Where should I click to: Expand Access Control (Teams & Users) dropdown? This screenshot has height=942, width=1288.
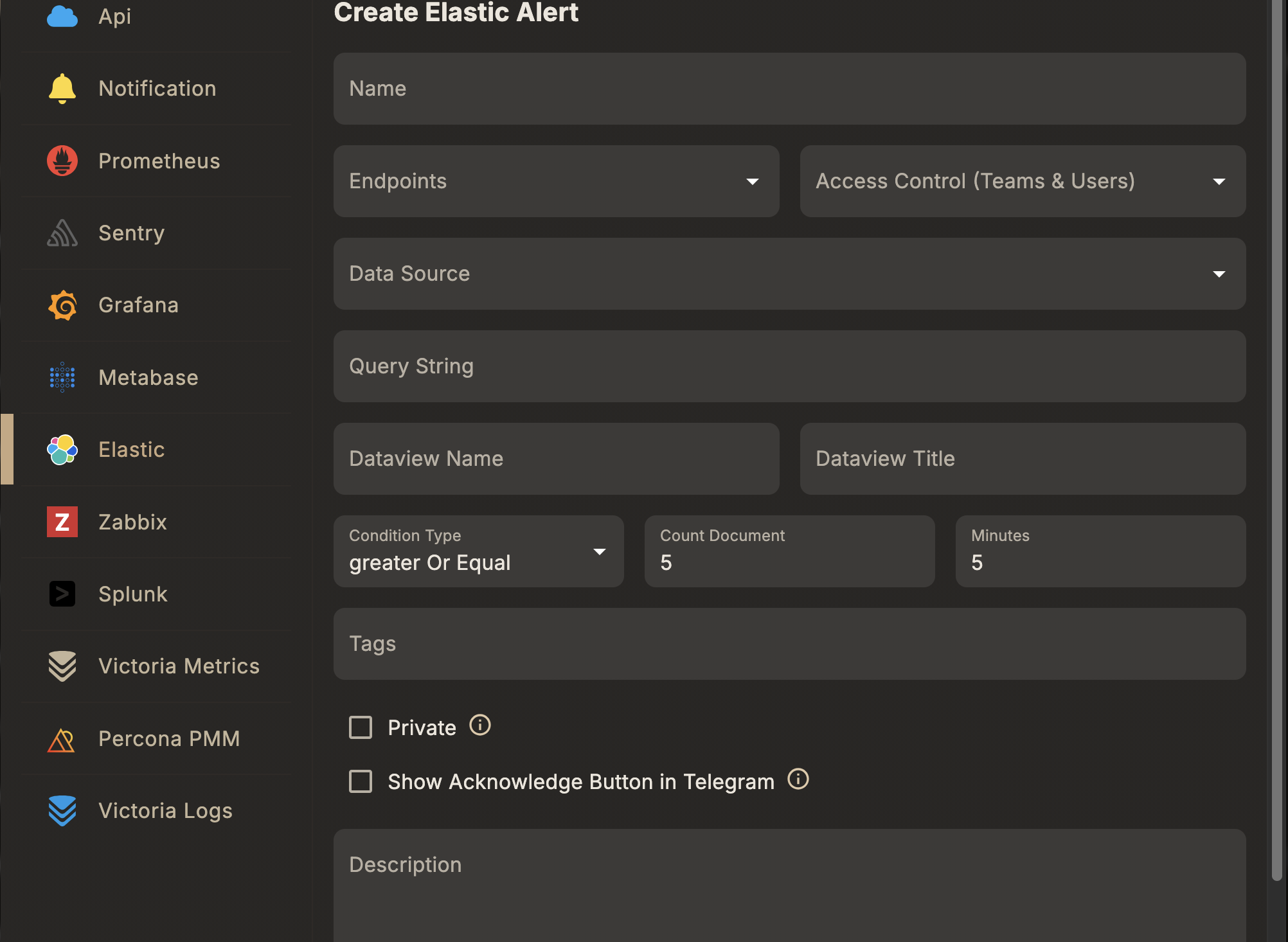click(x=1023, y=181)
